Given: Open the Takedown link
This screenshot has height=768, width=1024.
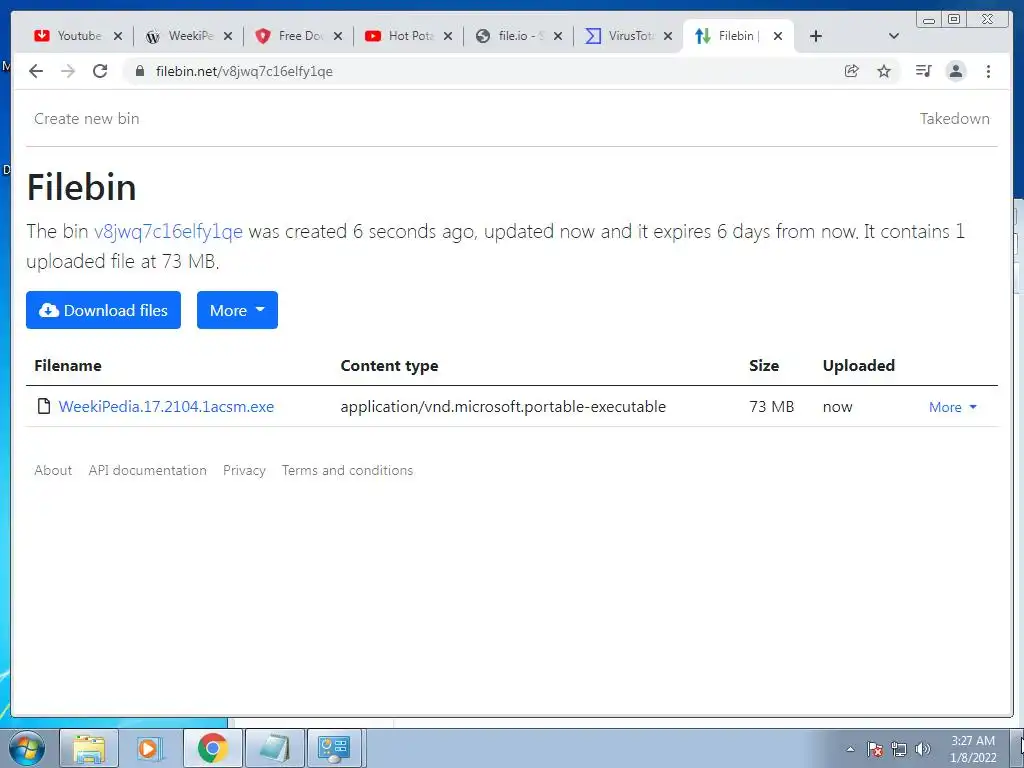Looking at the screenshot, I should pos(954,118).
